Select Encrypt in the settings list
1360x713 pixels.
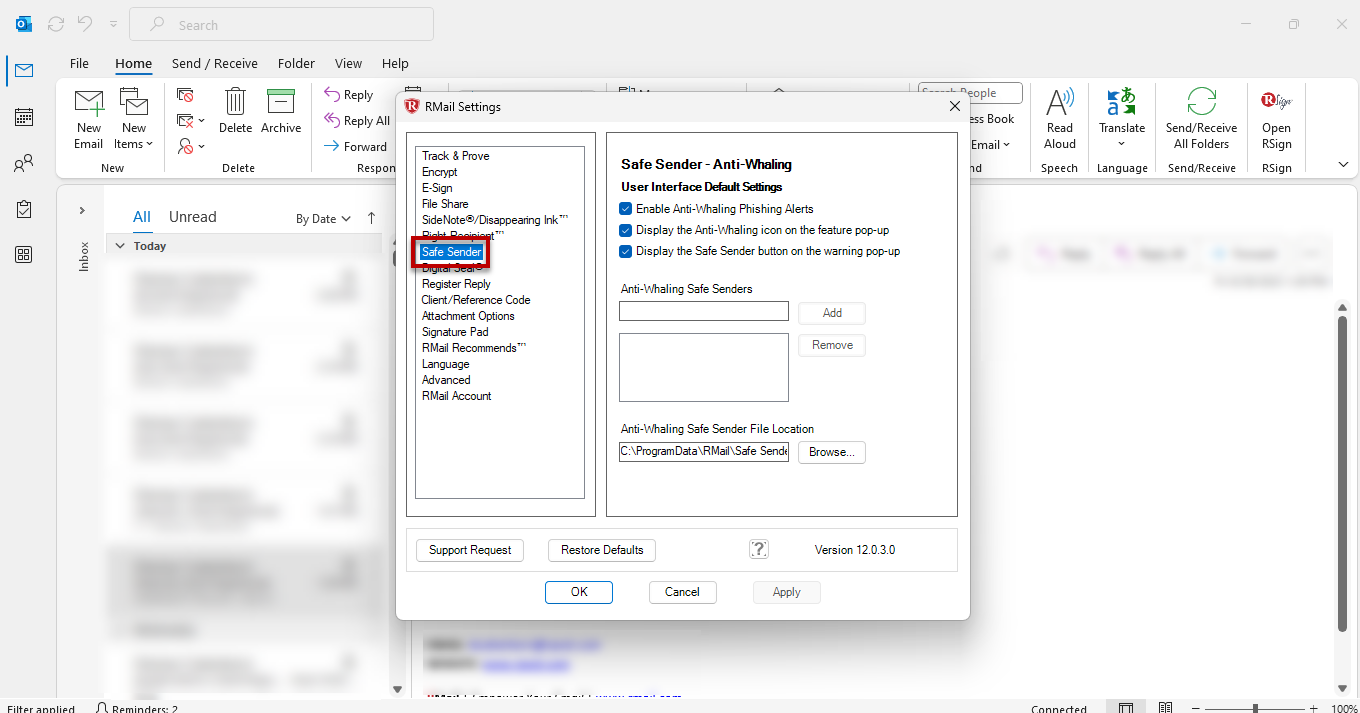[439, 172]
